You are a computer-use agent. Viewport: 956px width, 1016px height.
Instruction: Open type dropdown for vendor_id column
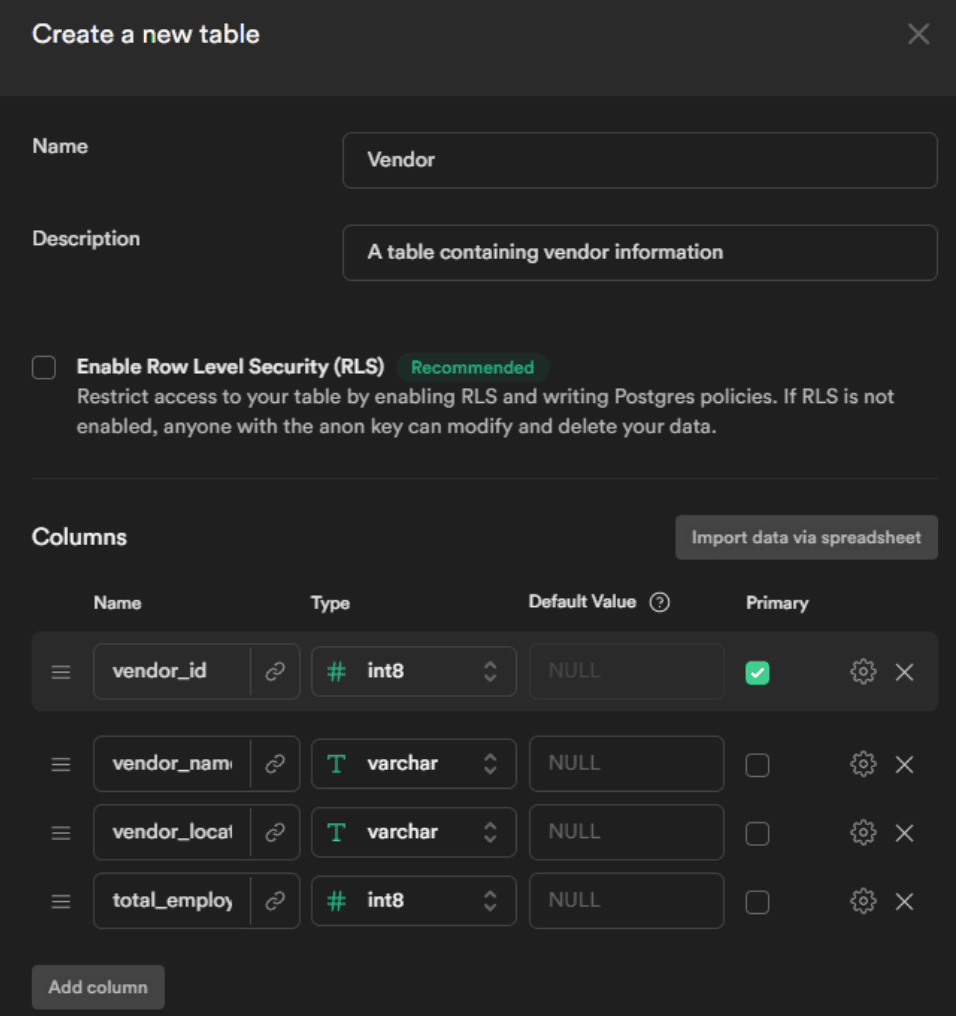(x=413, y=671)
